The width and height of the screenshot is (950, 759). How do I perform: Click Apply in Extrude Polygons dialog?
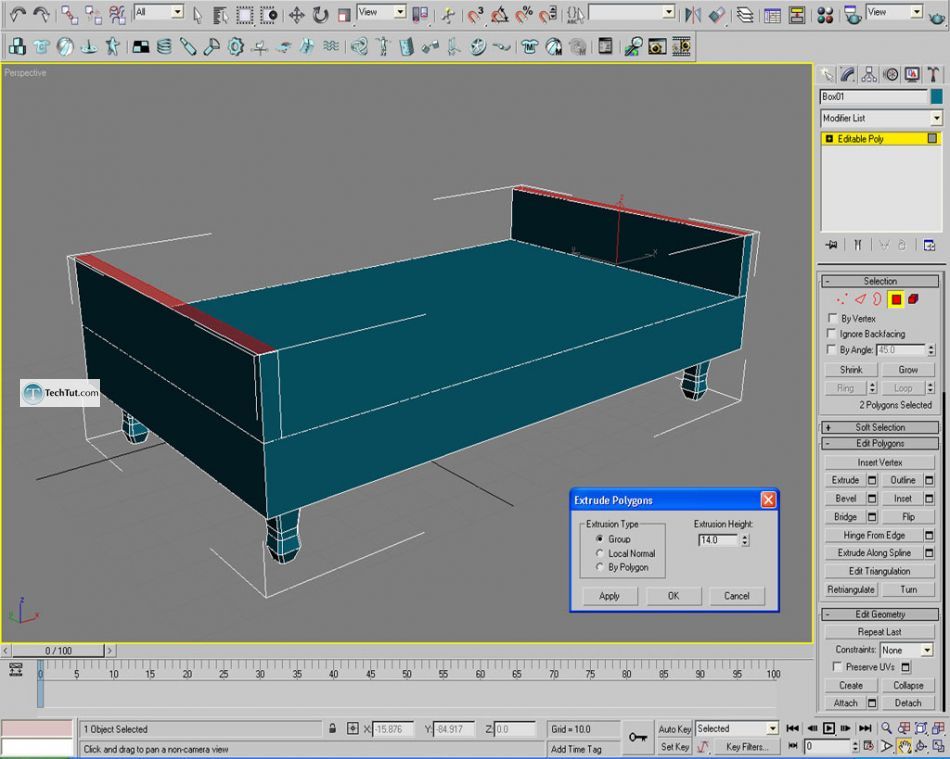(x=610, y=596)
